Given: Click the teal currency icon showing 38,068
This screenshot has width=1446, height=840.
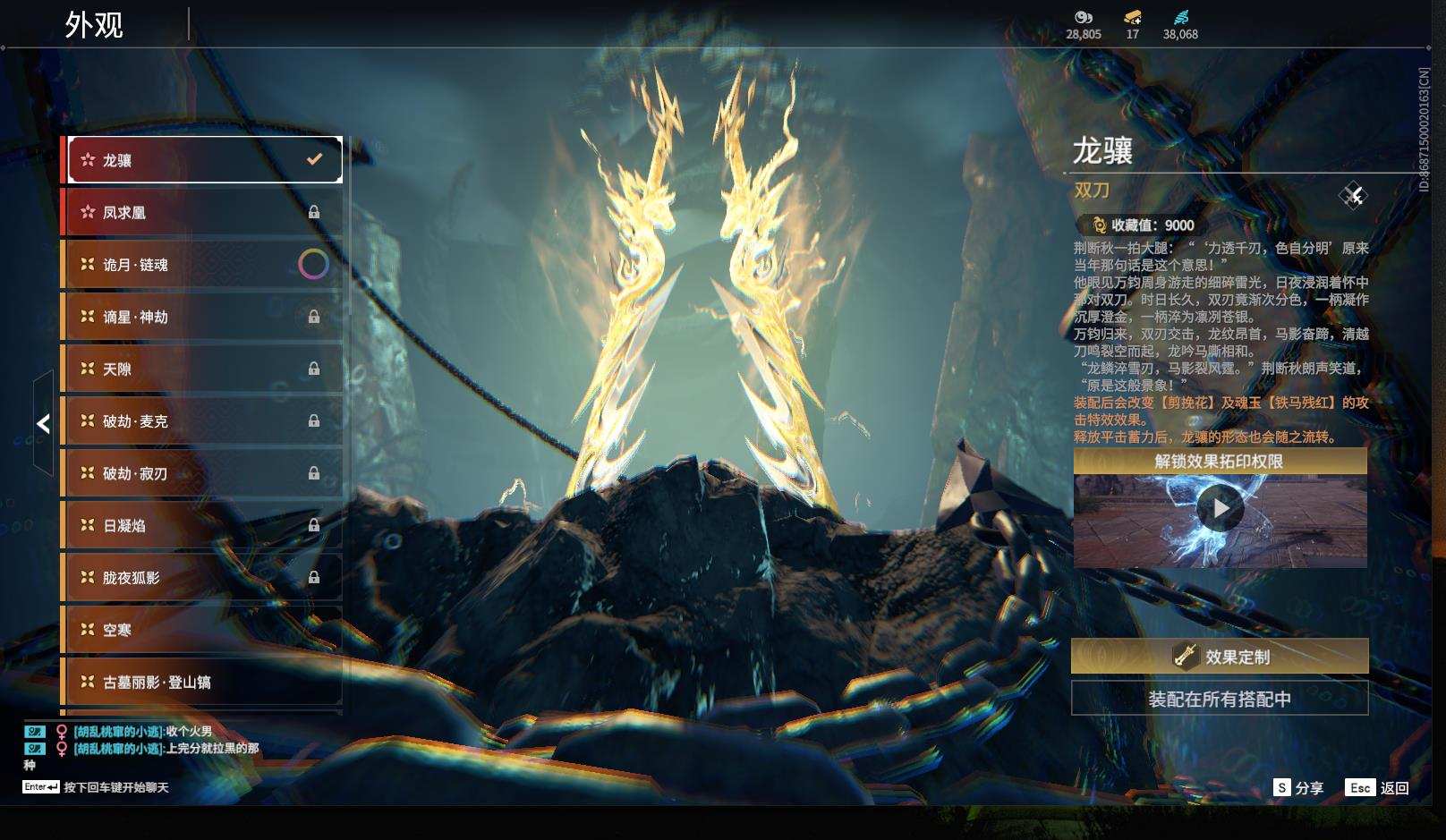Looking at the screenshot, I should point(1180,17).
